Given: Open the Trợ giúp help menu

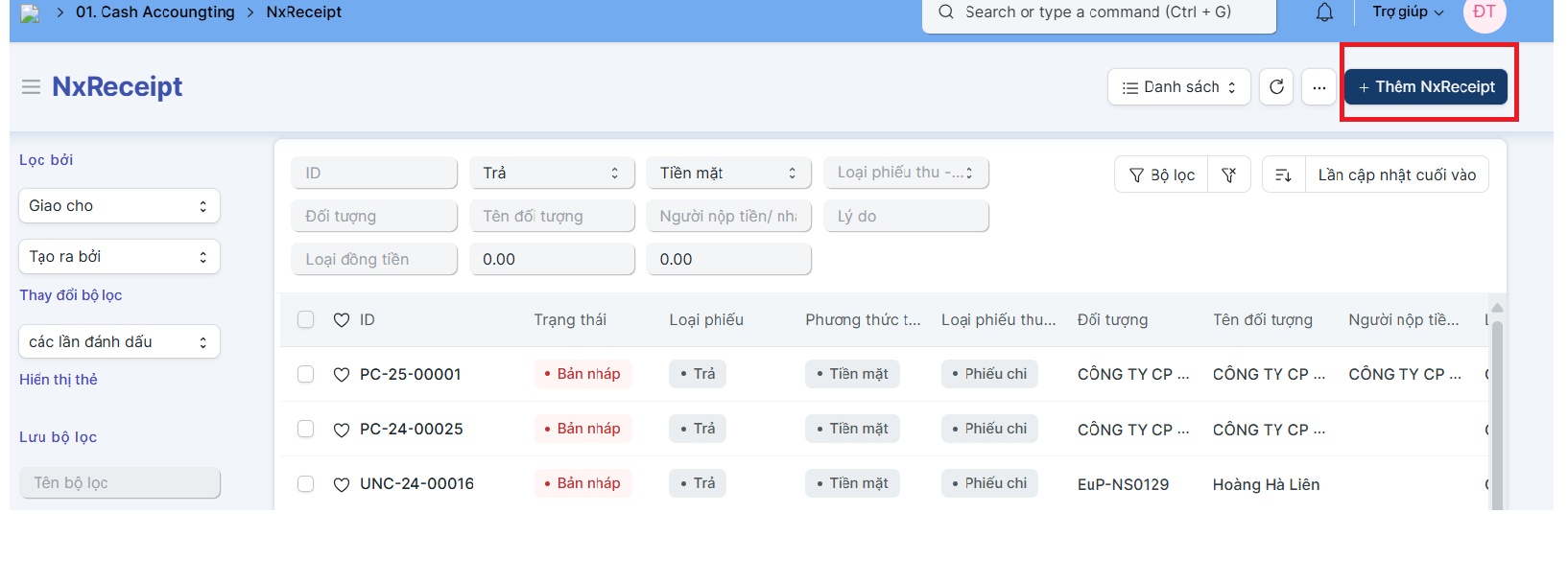Looking at the screenshot, I should pos(1407,12).
